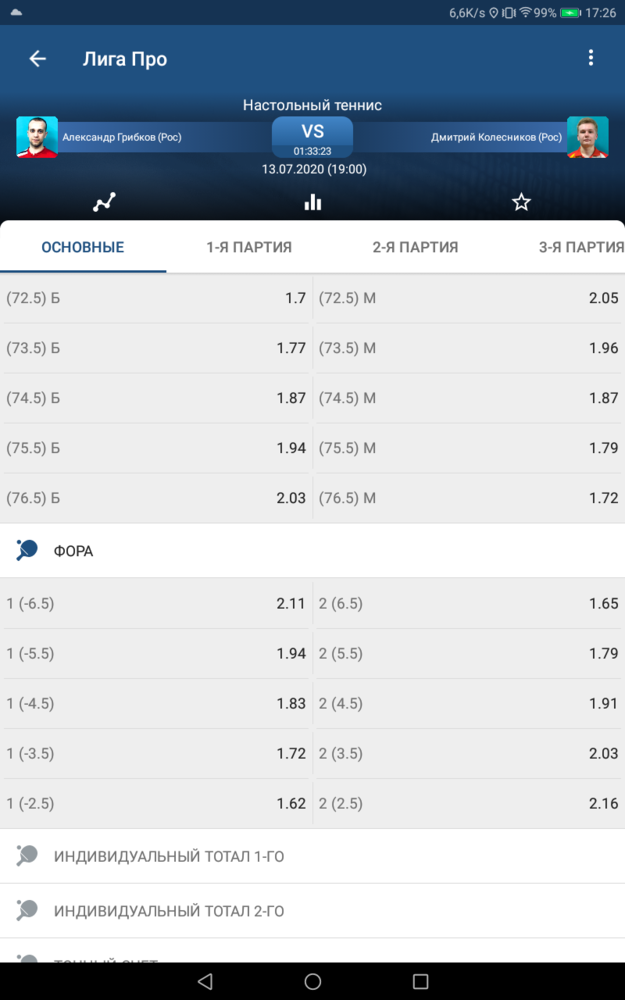Open the odds movement graph icon
This screenshot has height=1000, width=625.
click(104, 203)
